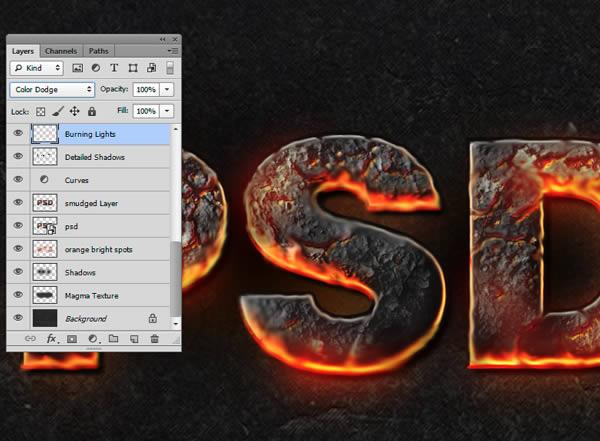Filter layers by type (T) icon

114,68
